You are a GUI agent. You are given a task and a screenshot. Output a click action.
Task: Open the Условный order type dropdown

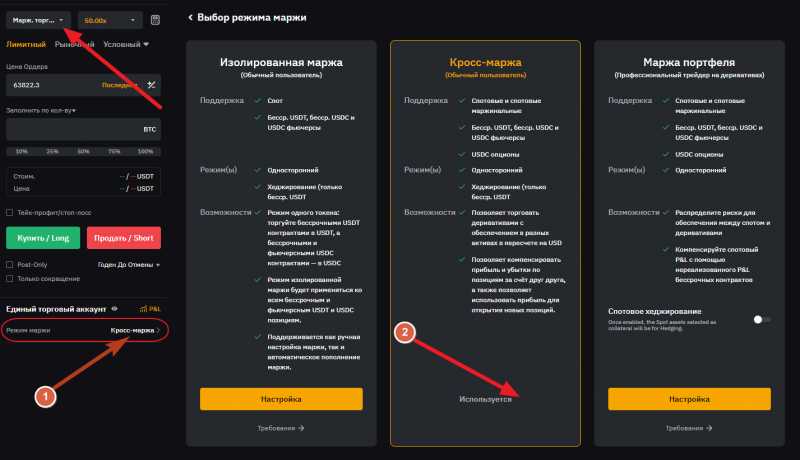pyautogui.click(x=125, y=44)
